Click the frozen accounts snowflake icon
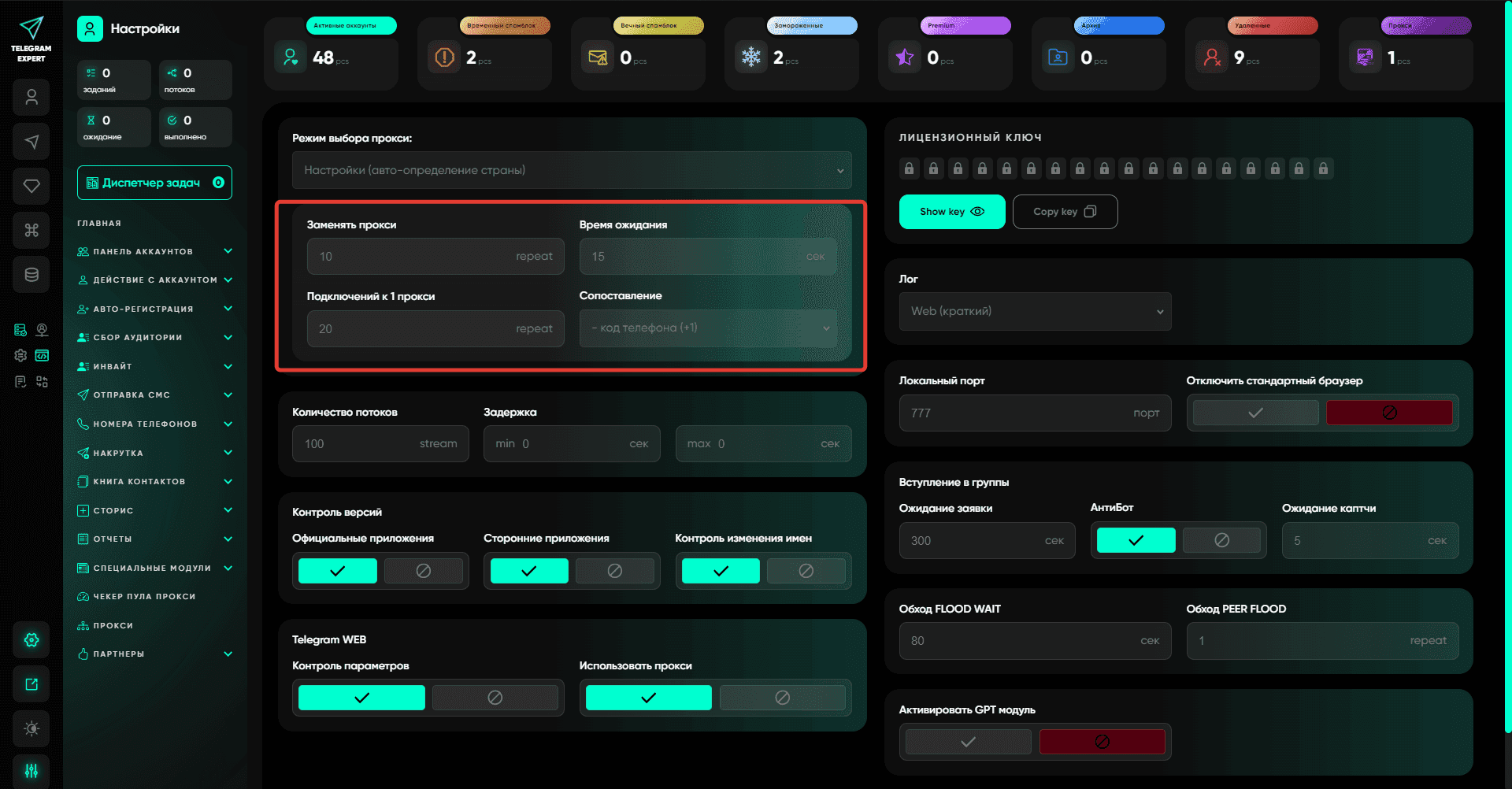 coord(751,57)
